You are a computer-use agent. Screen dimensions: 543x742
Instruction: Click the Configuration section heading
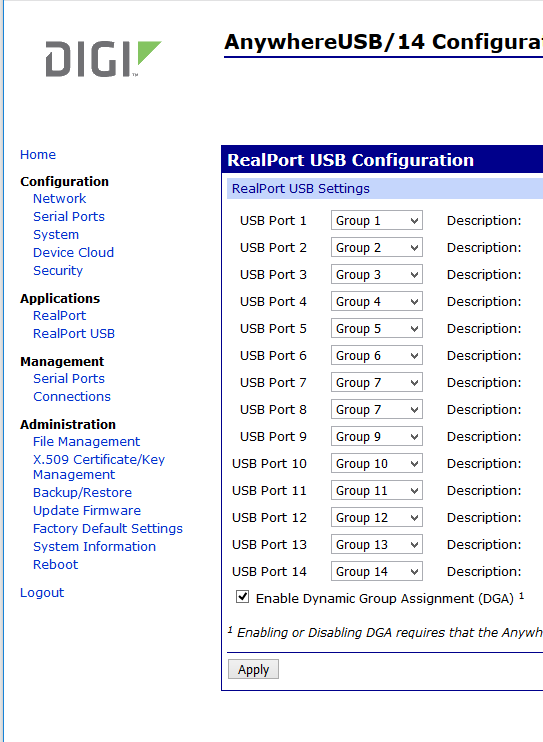(64, 182)
